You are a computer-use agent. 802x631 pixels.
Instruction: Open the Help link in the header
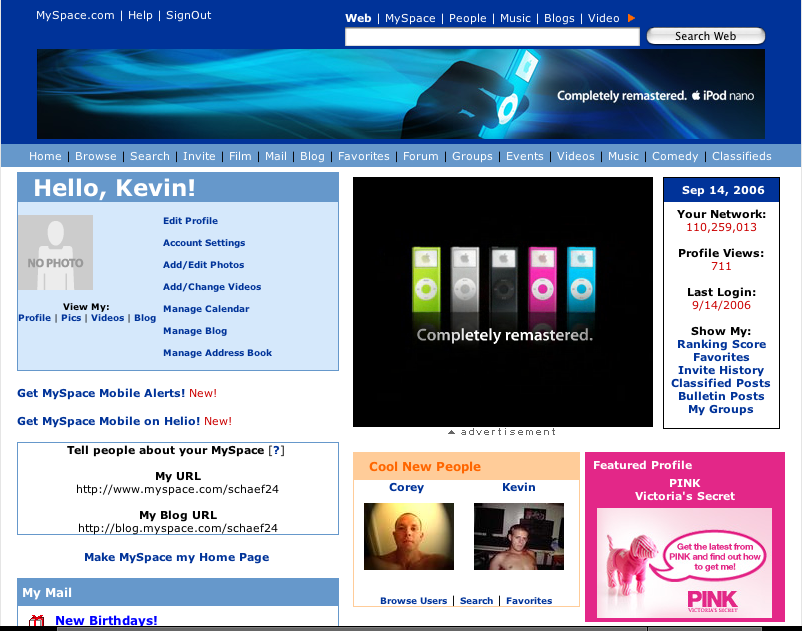(140, 15)
